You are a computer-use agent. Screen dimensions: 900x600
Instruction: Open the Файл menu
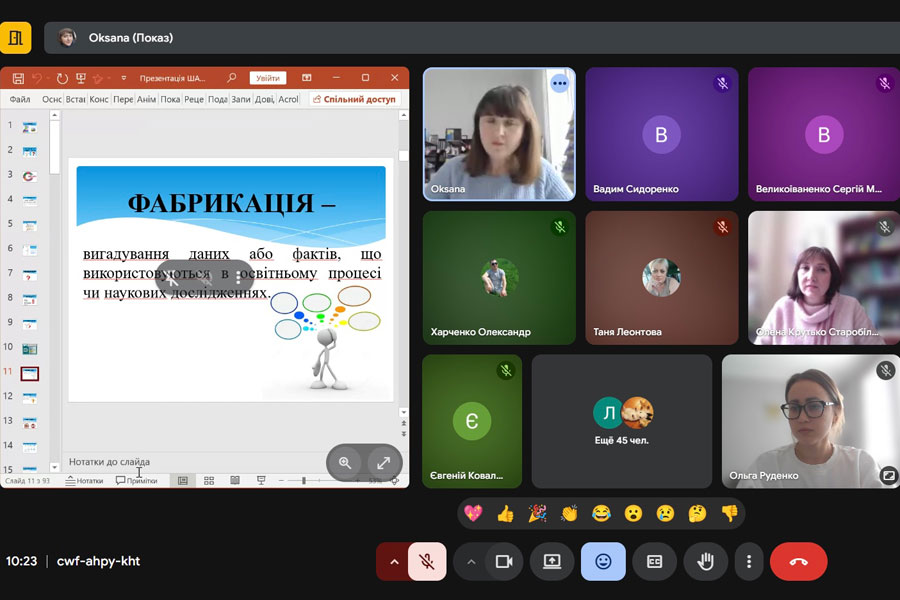20,99
